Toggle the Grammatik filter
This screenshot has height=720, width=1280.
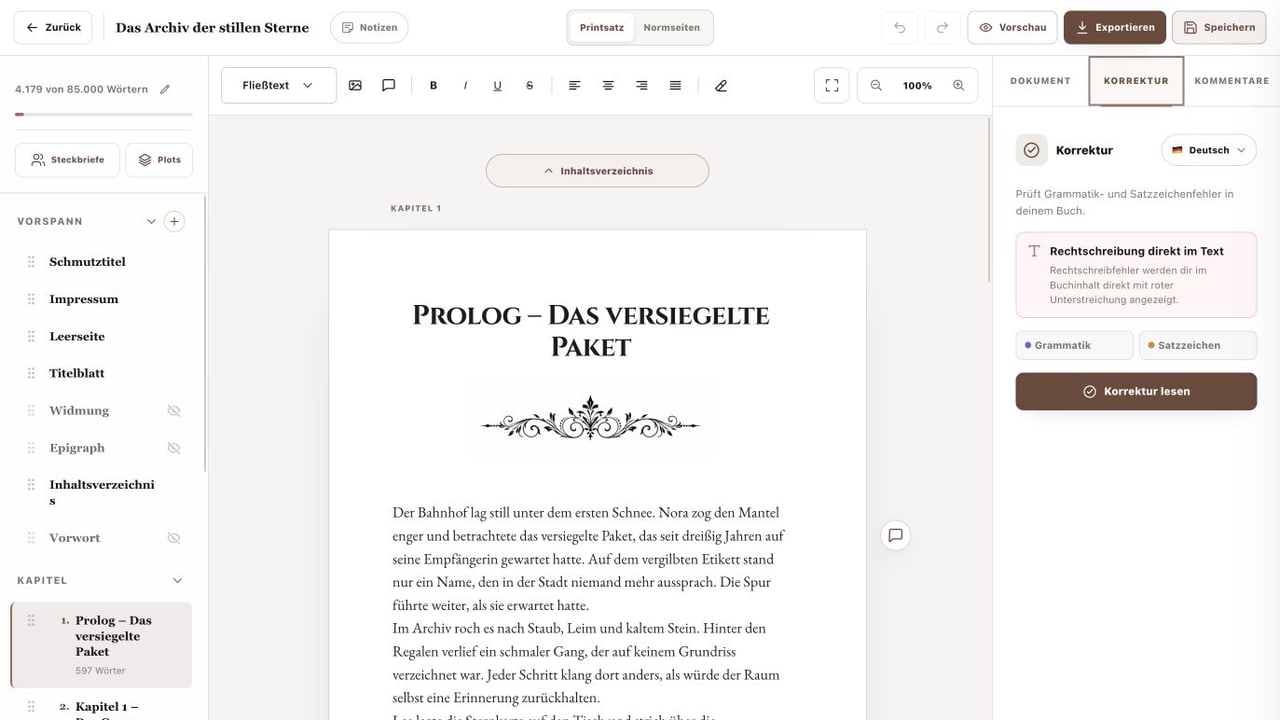(x=1074, y=345)
